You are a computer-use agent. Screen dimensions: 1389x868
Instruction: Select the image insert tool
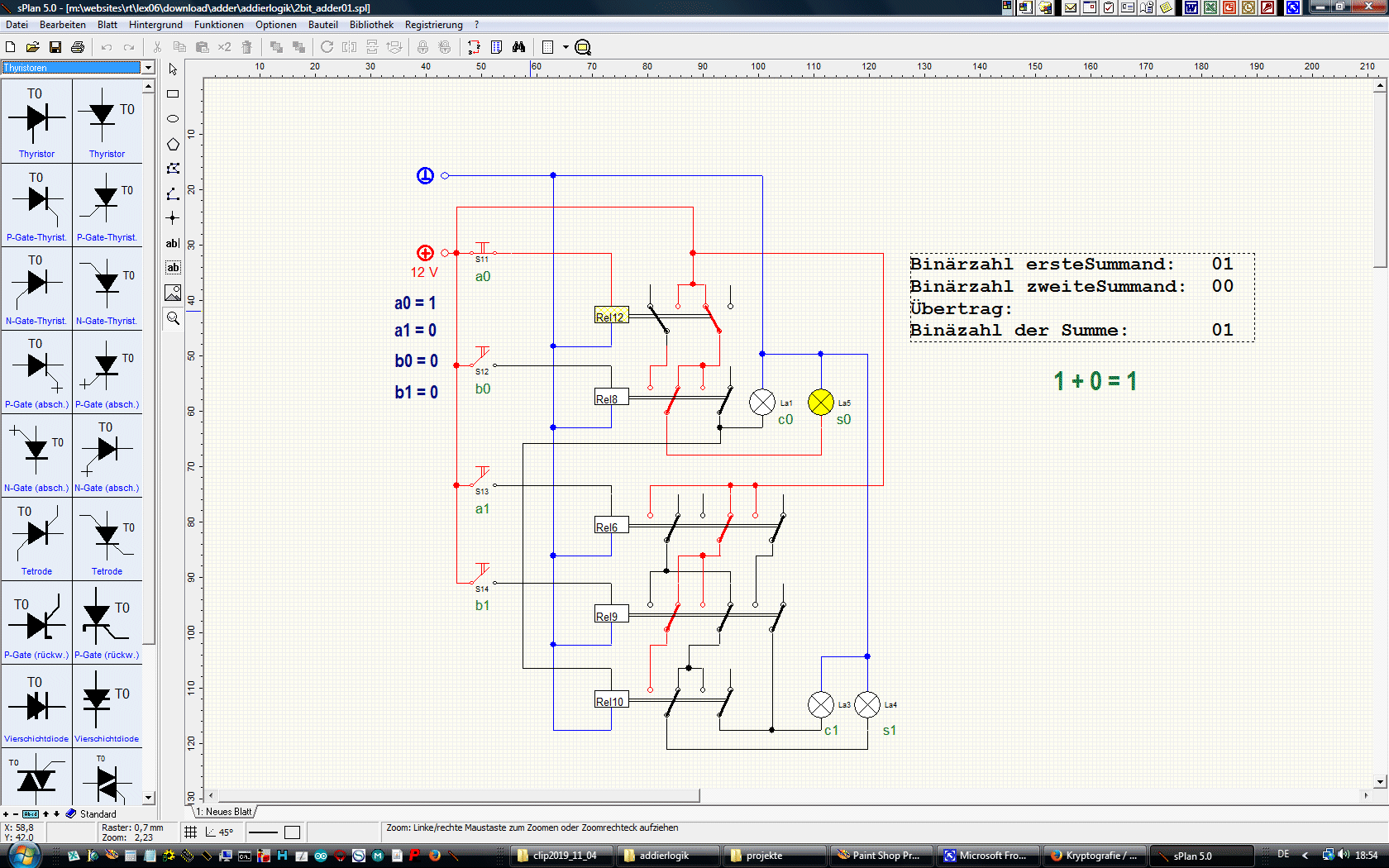click(173, 293)
